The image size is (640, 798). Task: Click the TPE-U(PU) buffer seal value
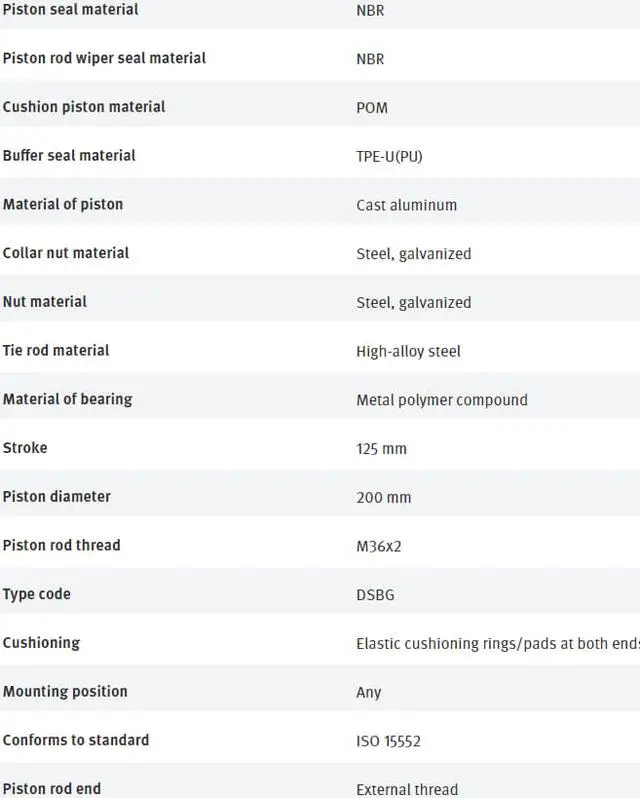click(389, 156)
